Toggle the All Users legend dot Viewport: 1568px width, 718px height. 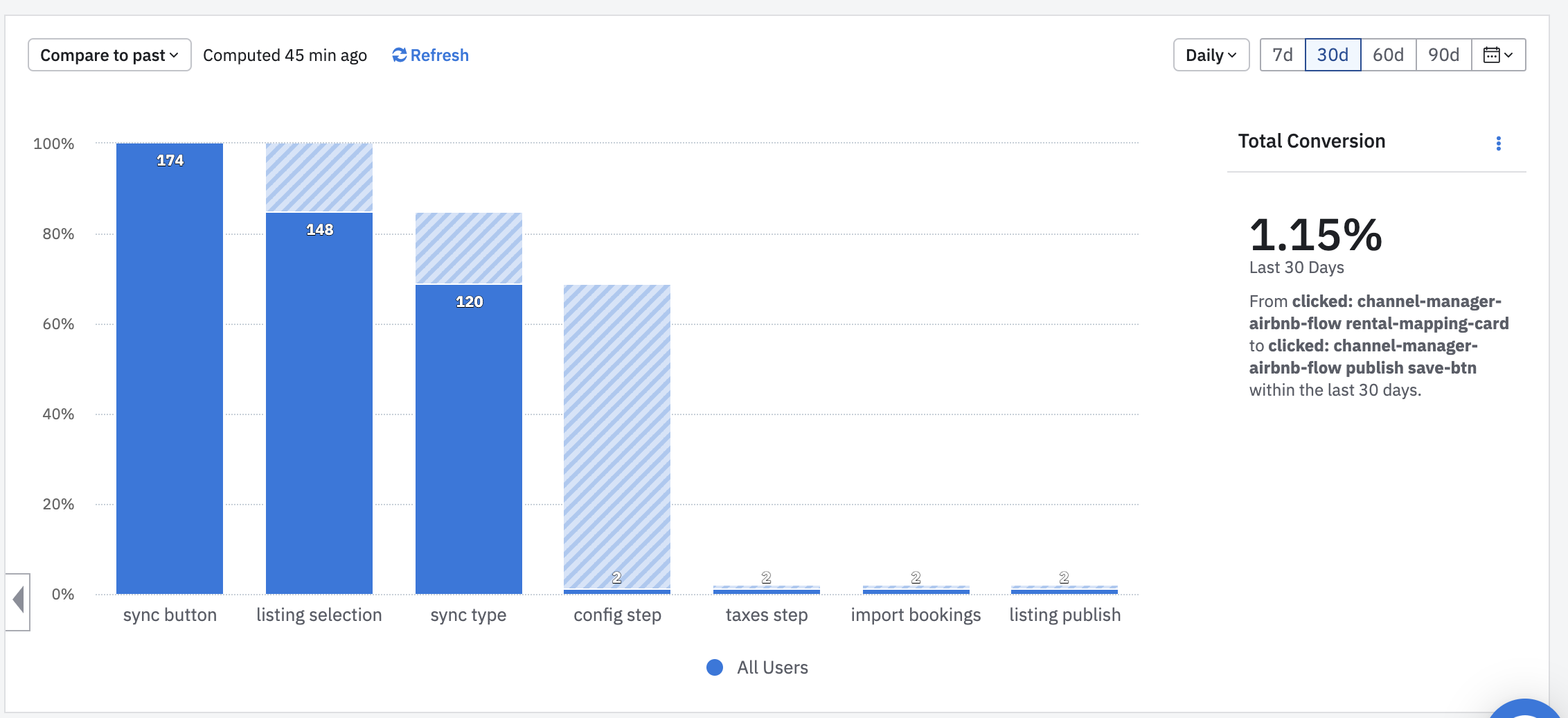pos(715,667)
